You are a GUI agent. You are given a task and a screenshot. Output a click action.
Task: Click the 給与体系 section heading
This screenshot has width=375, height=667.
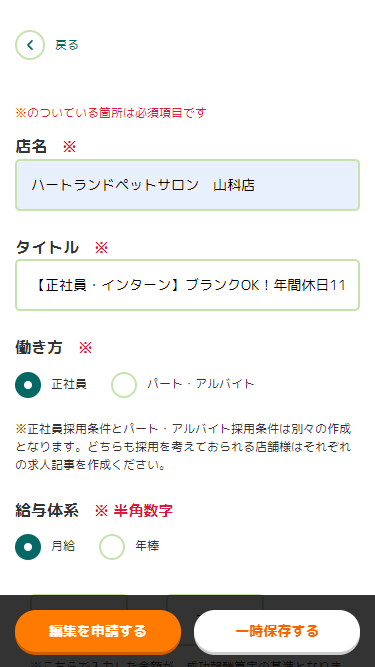pos(47,510)
